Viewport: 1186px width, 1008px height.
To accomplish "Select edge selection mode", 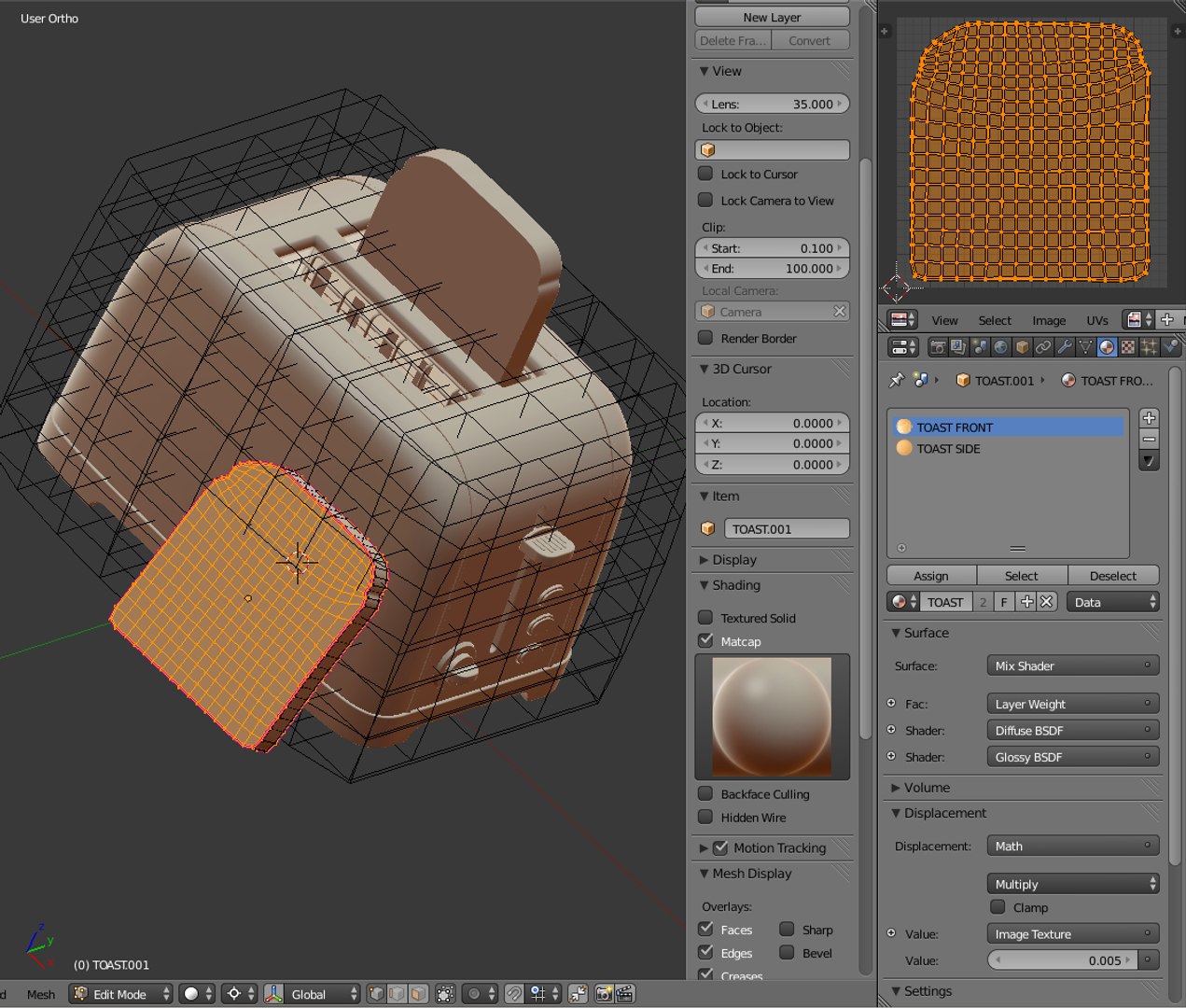I will pos(398,994).
